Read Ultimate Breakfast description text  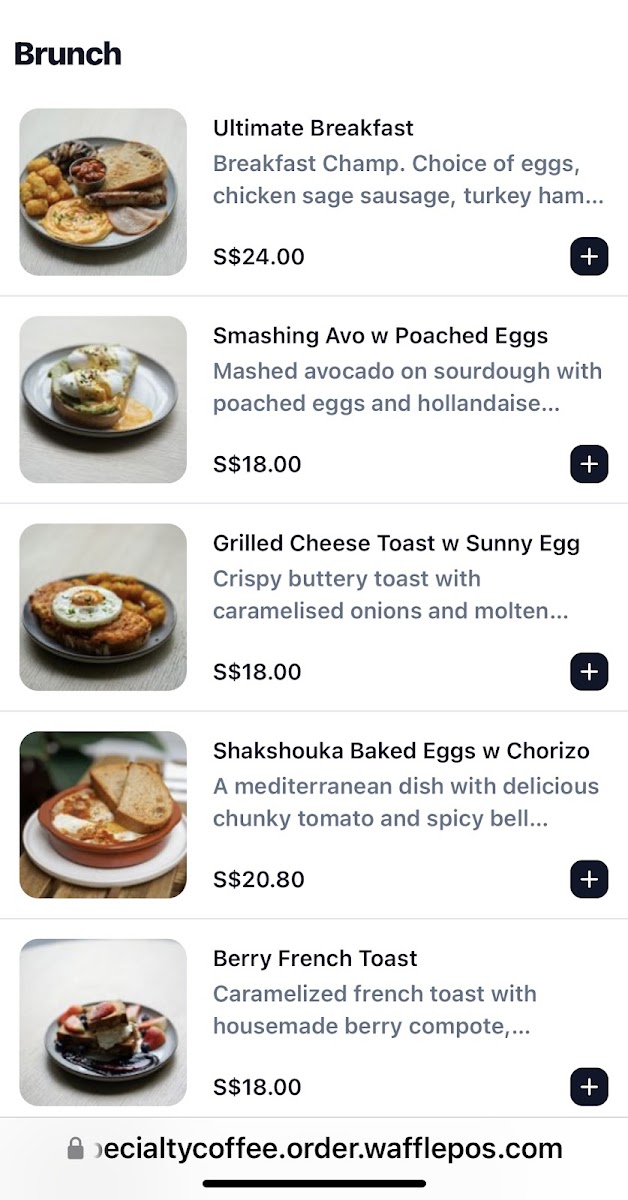tap(408, 180)
